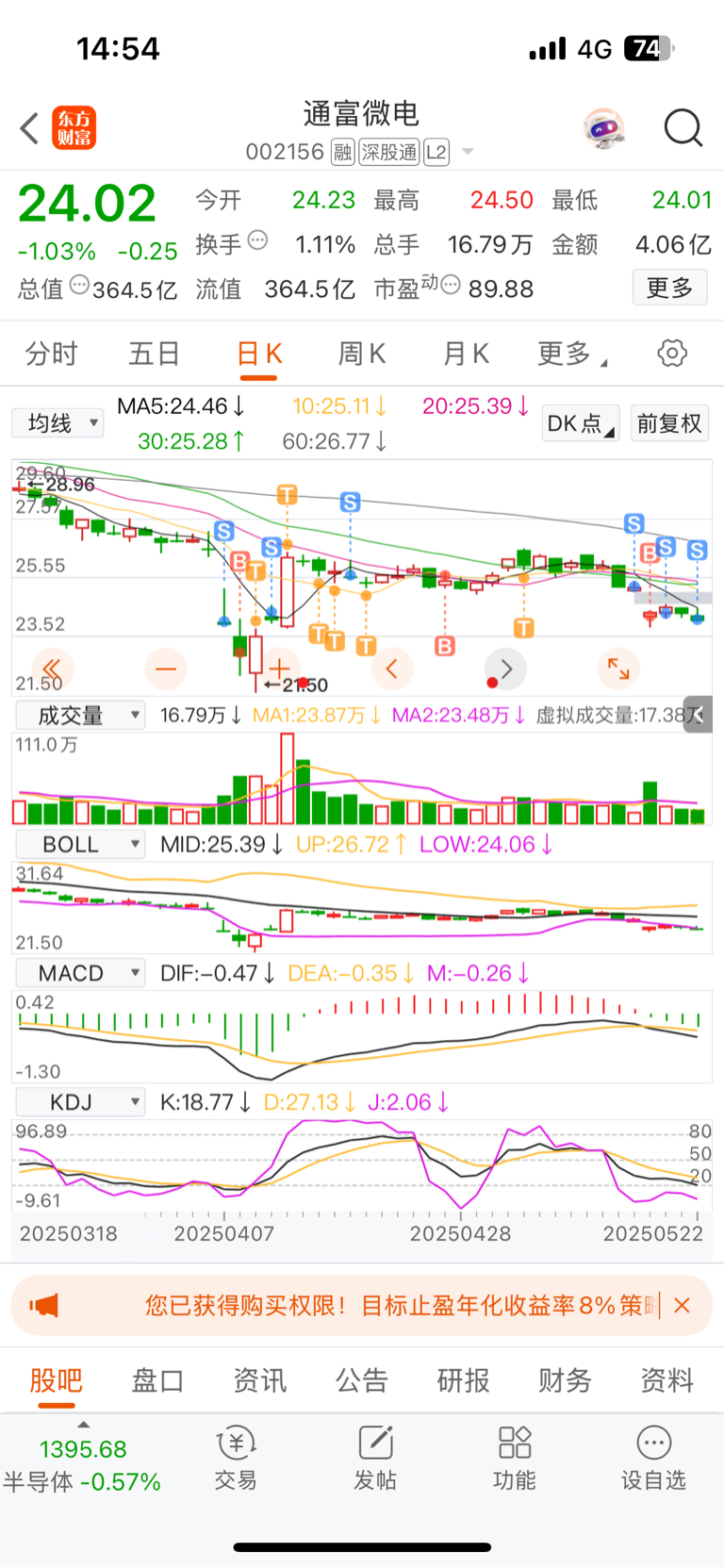Open the DK点 selector
The height and width of the screenshot is (1568, 724).
click(581, 423)
